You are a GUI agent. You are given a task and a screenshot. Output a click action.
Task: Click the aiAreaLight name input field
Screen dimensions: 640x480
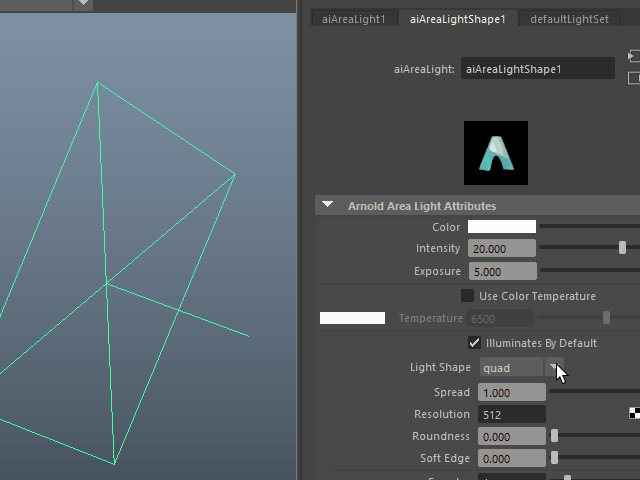(537, 69)
